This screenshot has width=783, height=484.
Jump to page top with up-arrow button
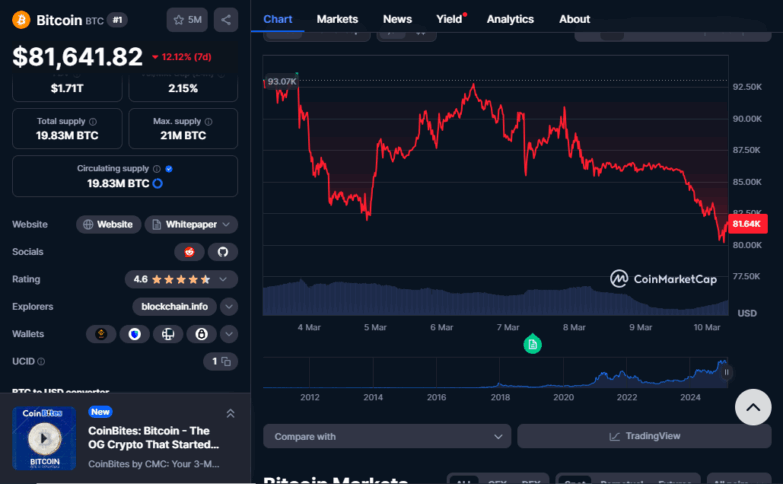click(x=753, y=407)
